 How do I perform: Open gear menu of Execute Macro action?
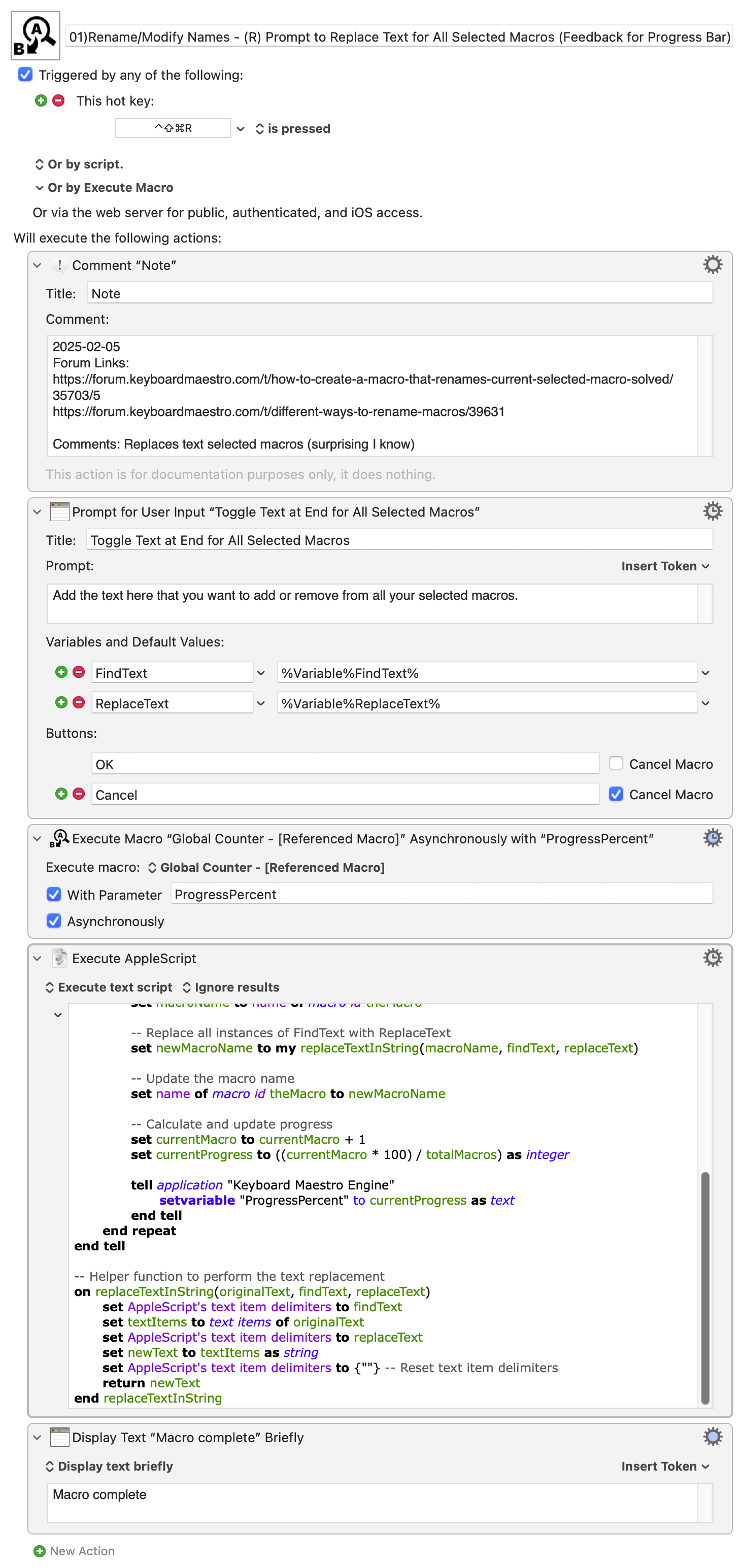click(x=713, y=838)
